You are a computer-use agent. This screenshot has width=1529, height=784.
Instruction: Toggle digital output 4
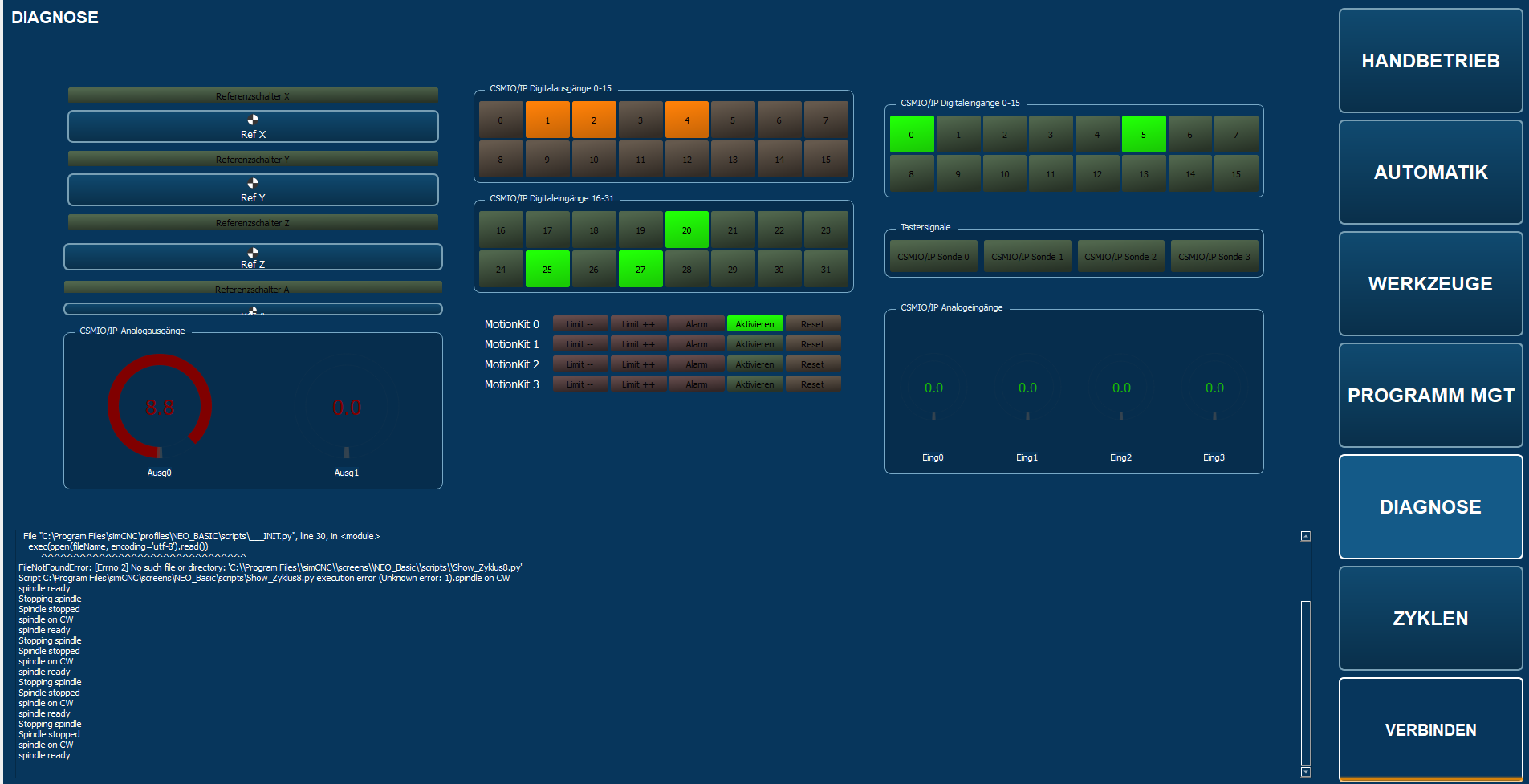(x=687, y=120)
